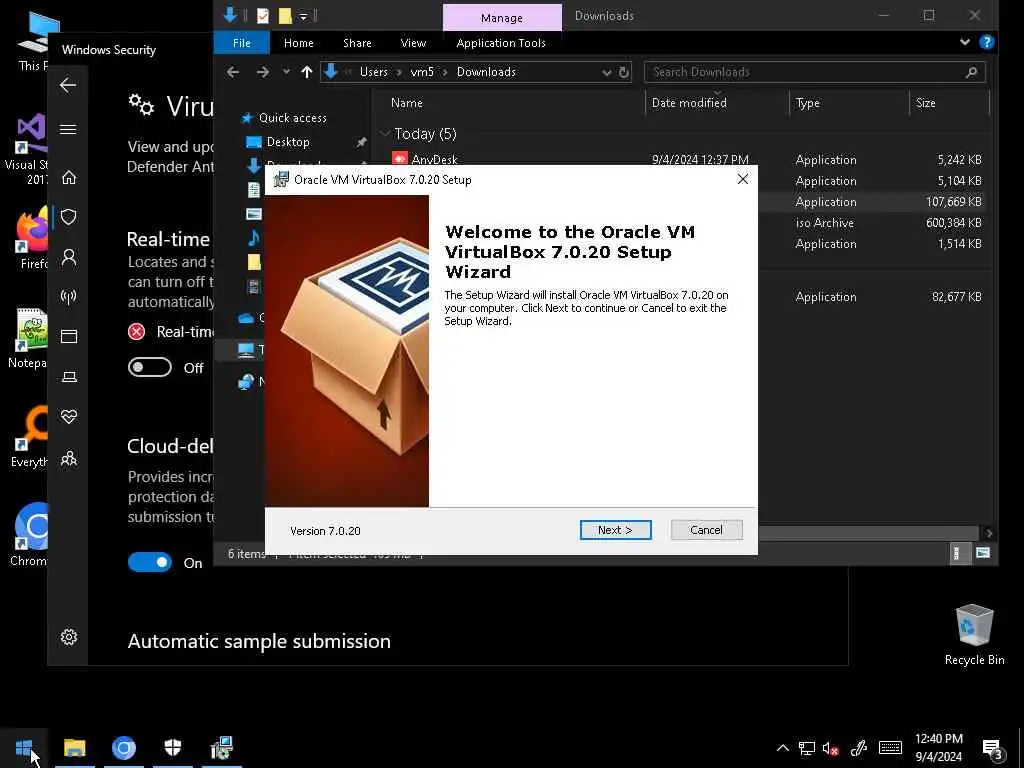Click vm5 in address breadcrumb
Image resolution: width=1024 pixels, height=768 pixels.
pos(422,72)
